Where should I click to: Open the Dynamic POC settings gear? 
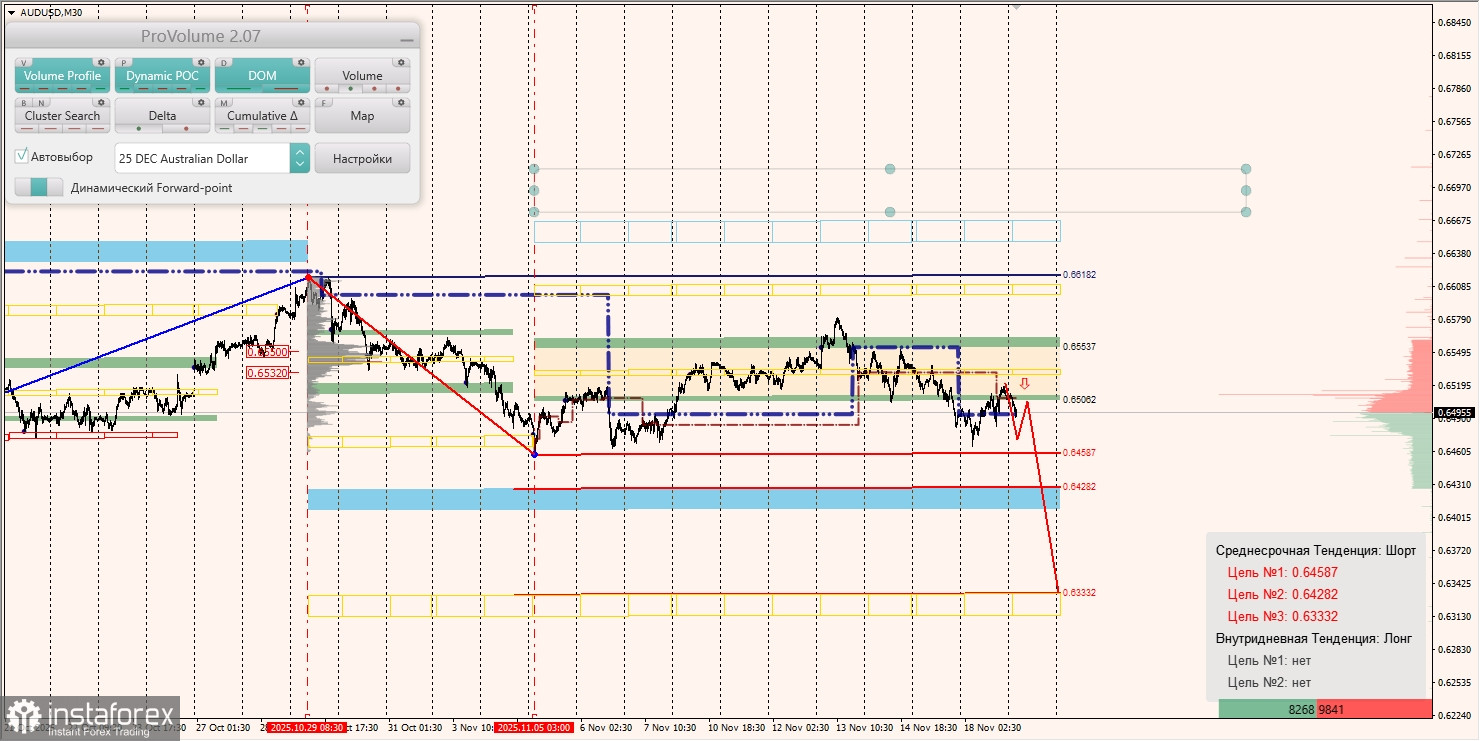pyautogui.click(x=201, y=63)
